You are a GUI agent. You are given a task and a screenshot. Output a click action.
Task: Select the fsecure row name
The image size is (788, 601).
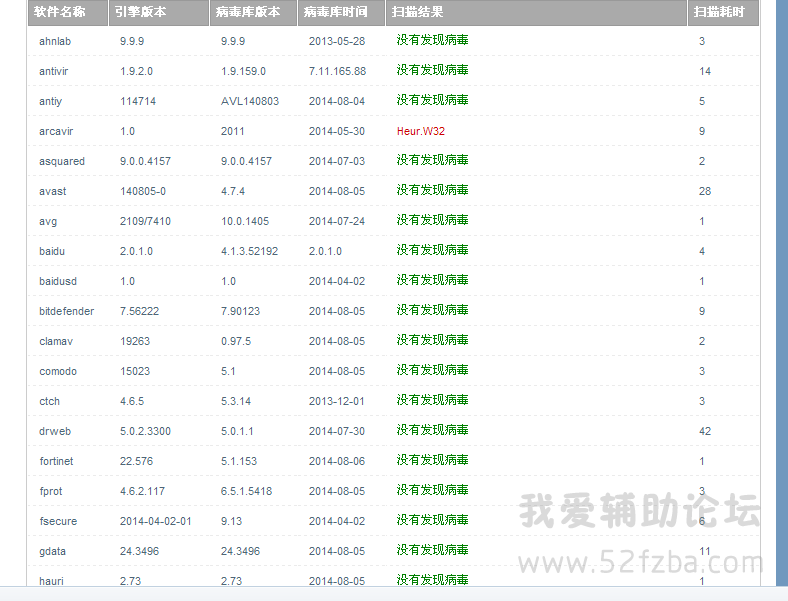pyautogui.click(x=58, y=522)
